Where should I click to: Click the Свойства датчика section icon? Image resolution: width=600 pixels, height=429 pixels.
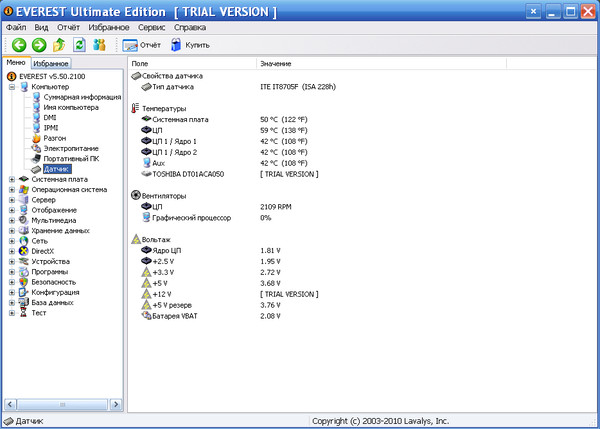tap(136, 76)
